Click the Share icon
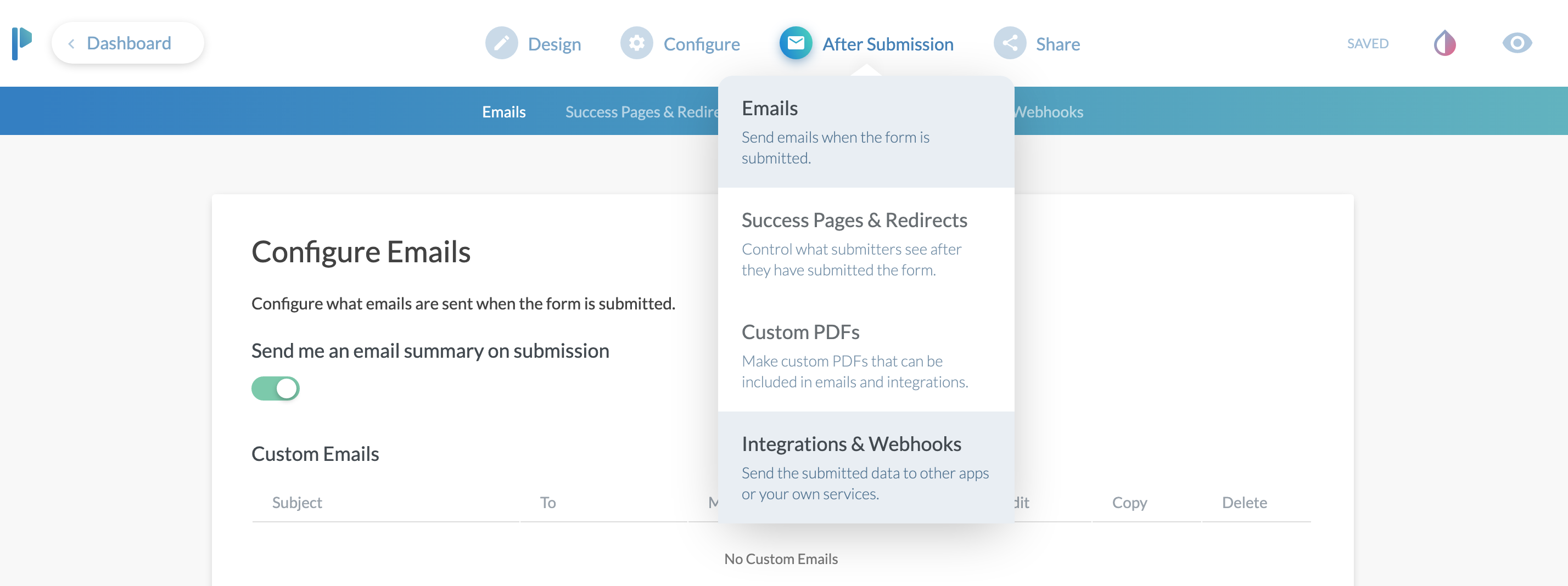 (1010, 43)
